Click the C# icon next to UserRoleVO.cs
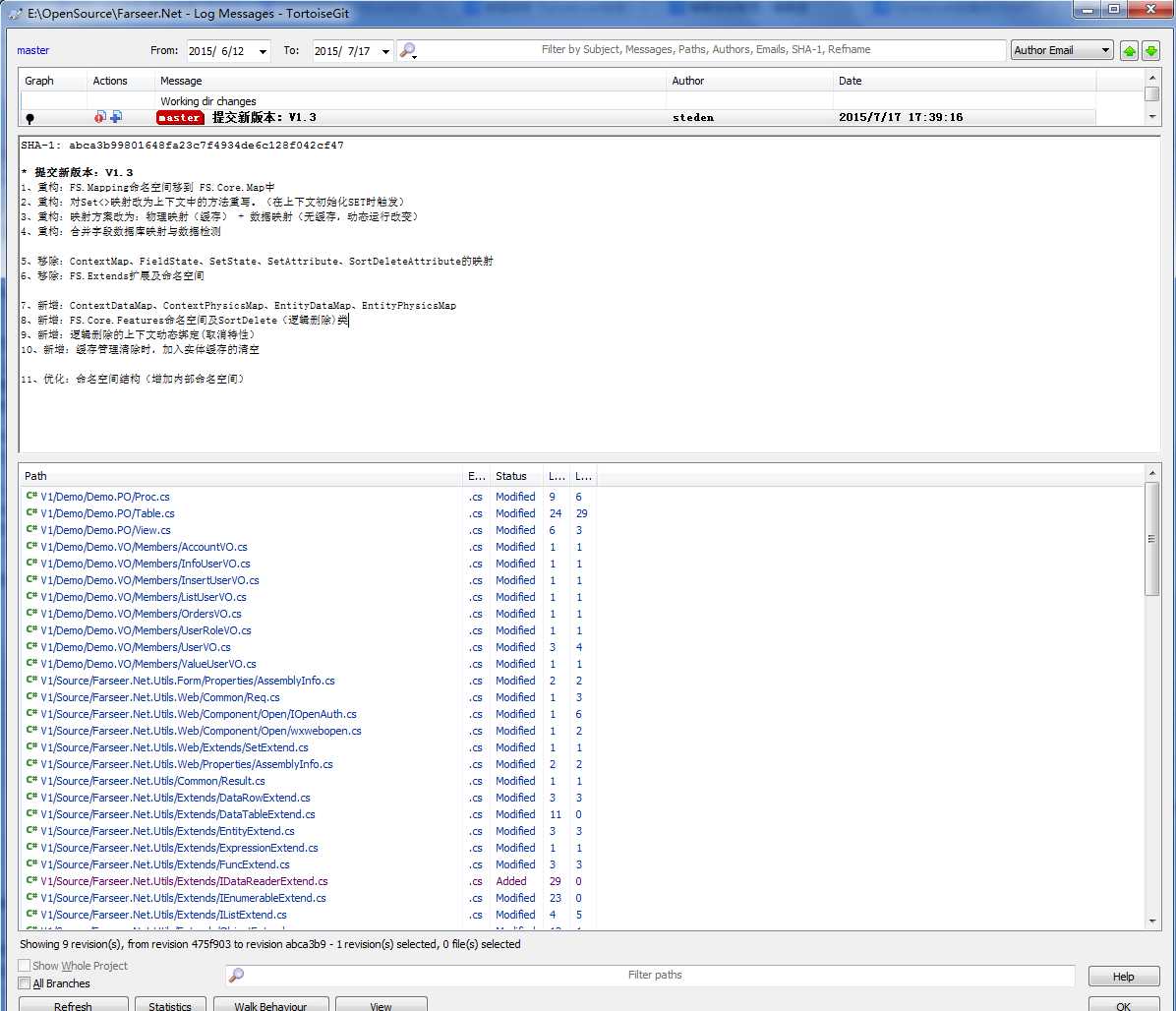The height and width of the screenshot is (1011, 1176). 31,630
